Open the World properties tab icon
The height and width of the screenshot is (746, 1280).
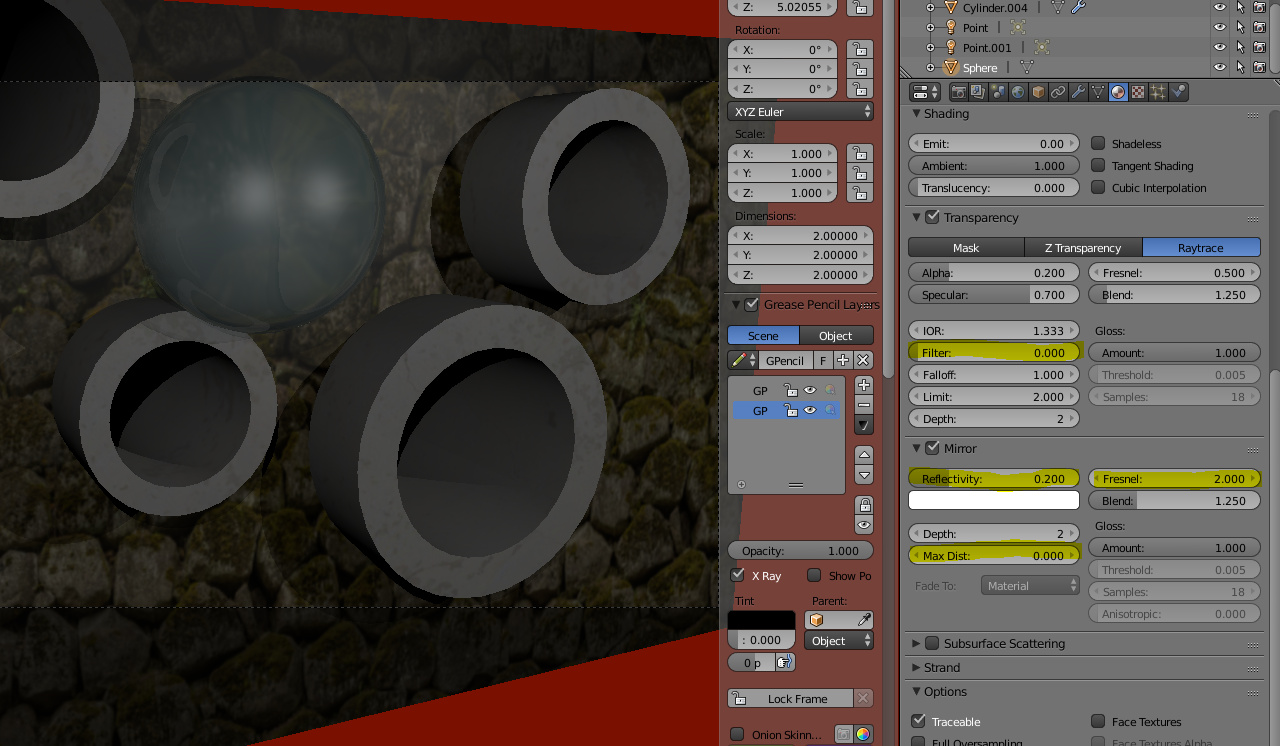click(1018, 92)
